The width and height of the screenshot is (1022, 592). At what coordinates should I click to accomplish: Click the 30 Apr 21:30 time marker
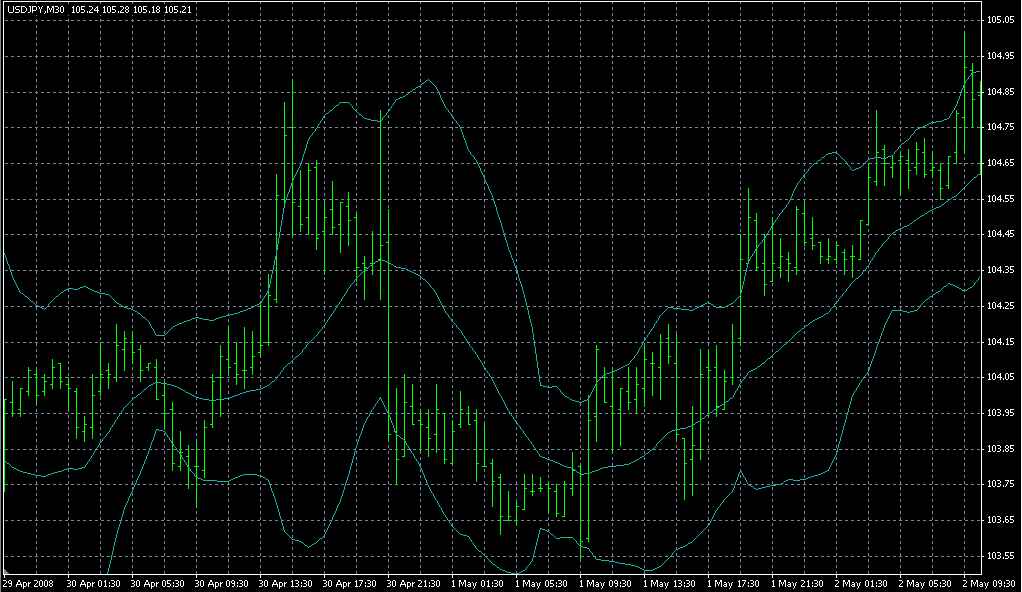pyautogui.click(x=414, y=582)
